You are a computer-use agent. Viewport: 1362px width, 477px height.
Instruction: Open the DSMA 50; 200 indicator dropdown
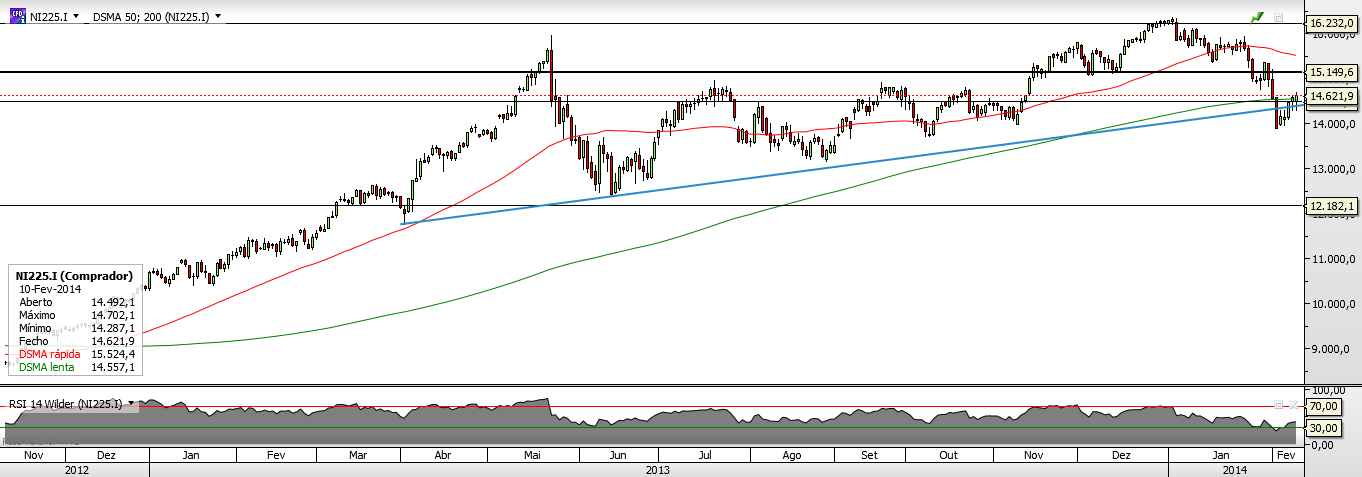pyautogui.click(x=218, y=17)
